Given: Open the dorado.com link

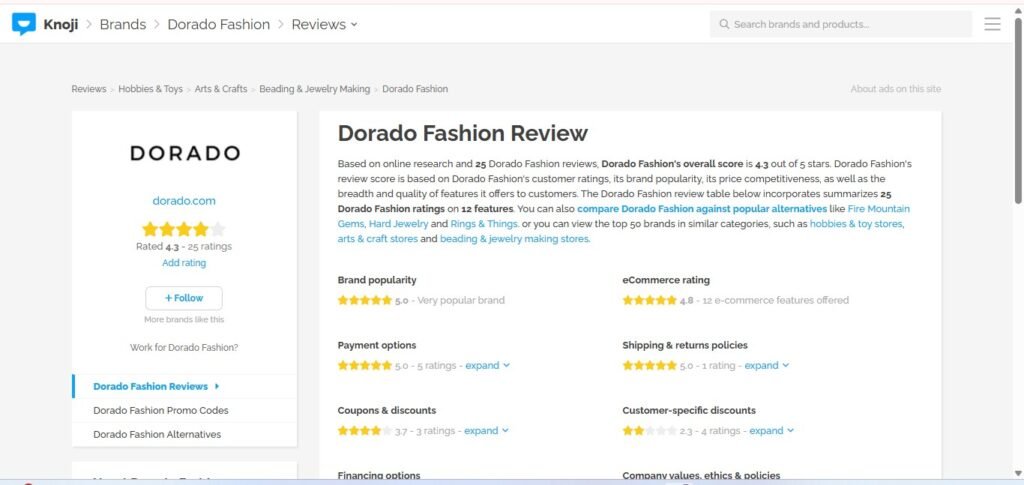Looking at the screenshot, I should tap(184, 201).
